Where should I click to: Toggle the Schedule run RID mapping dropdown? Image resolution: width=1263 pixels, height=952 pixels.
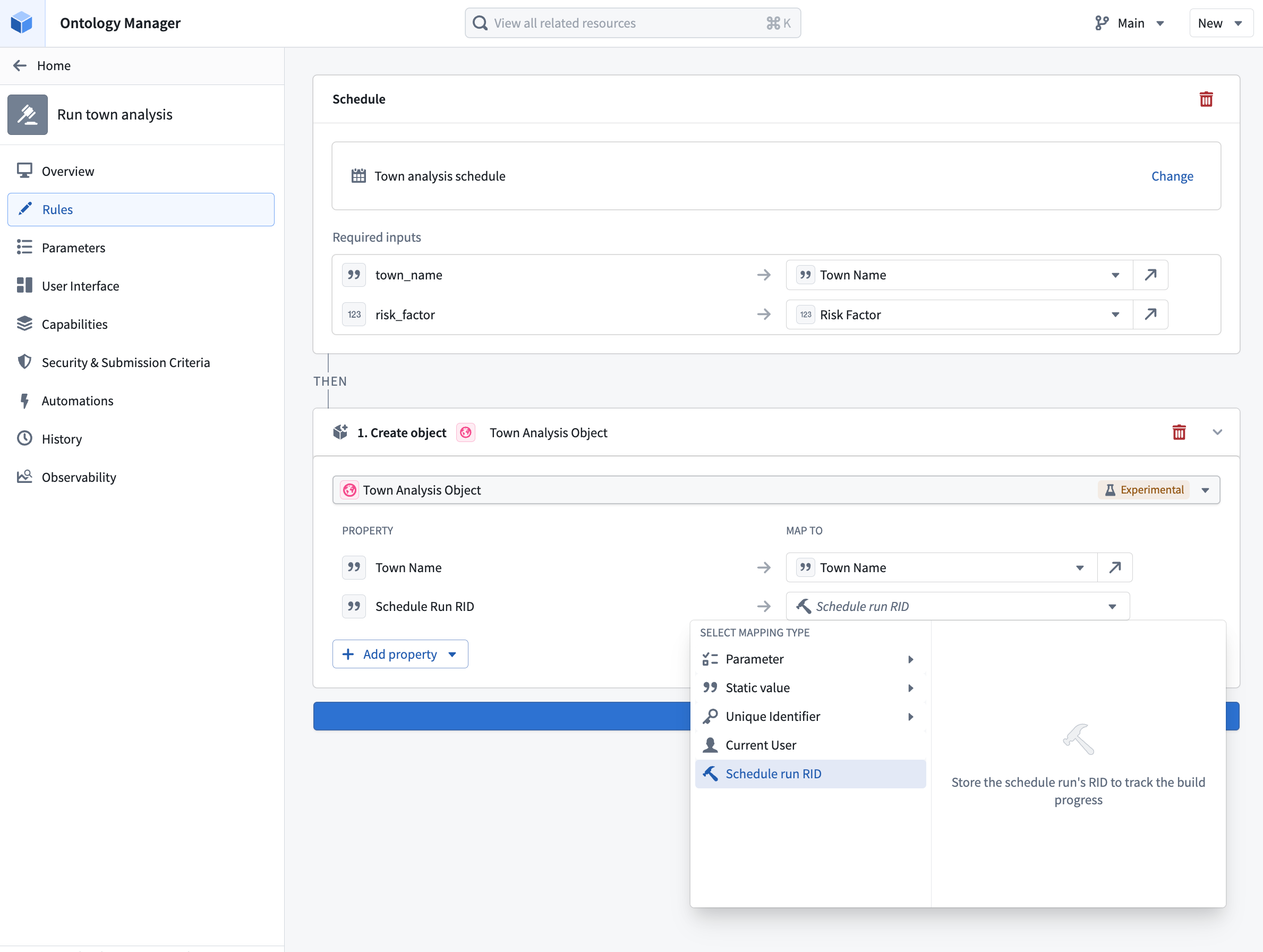pos(958,607)
